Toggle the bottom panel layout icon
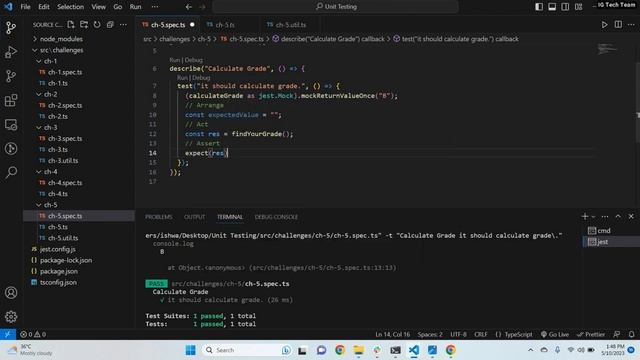Viewport: 640px width, 360px height. pos(552,7)
